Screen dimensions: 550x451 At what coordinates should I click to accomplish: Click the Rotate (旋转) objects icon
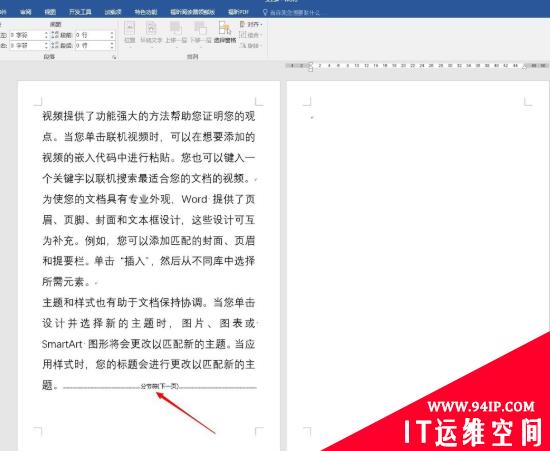[243, 45]
